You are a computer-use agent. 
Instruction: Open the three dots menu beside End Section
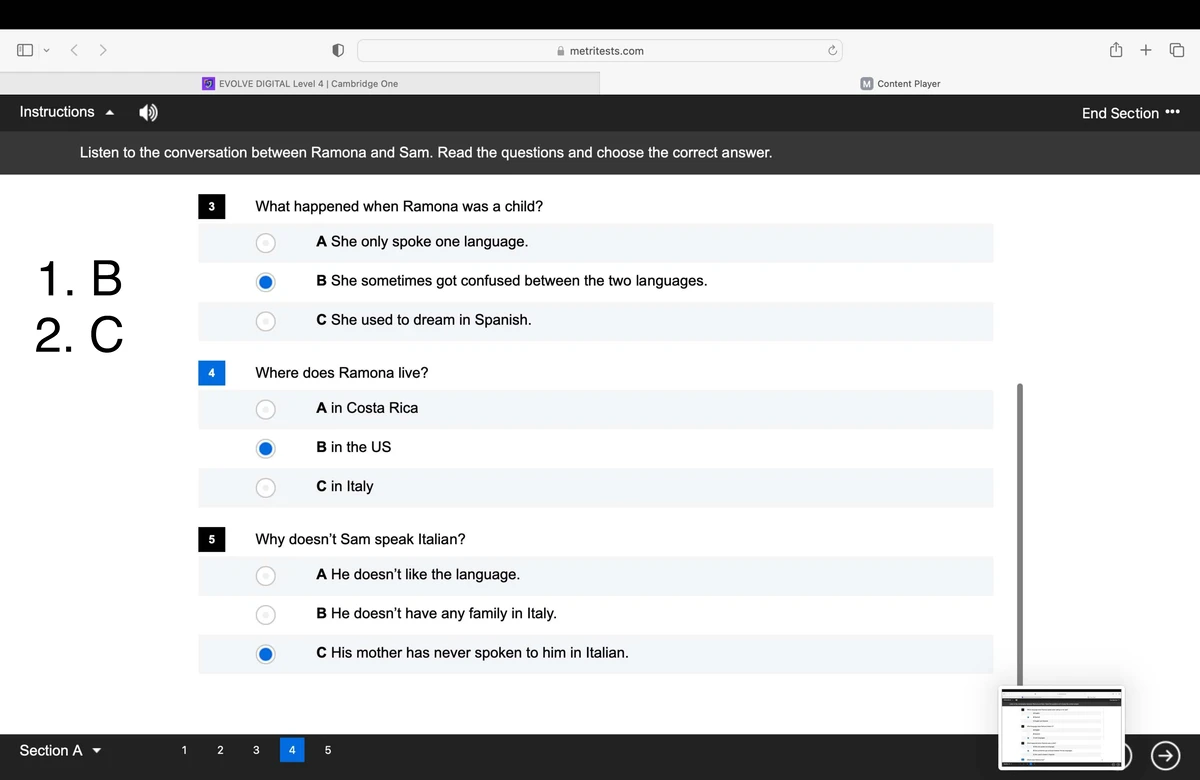(1173, 112)
